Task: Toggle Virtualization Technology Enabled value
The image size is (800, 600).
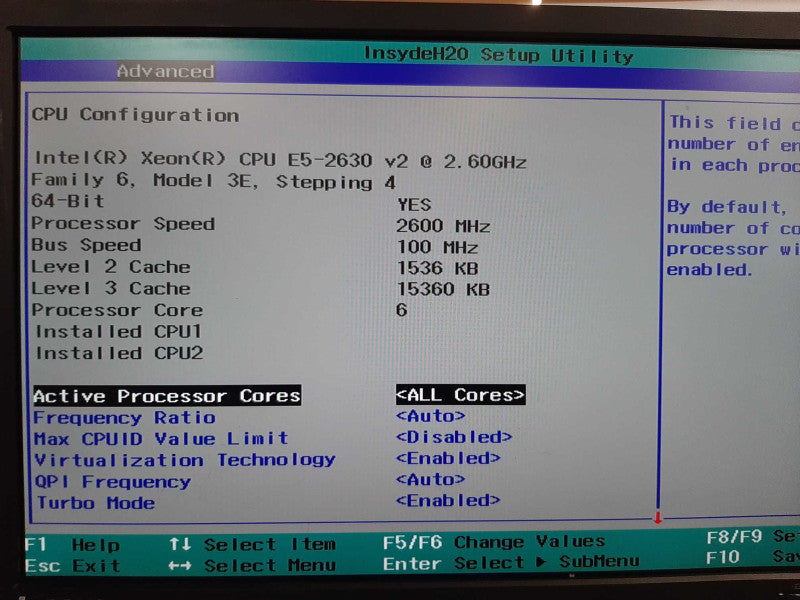Action: pyautogui.click(x=448, y=458)
